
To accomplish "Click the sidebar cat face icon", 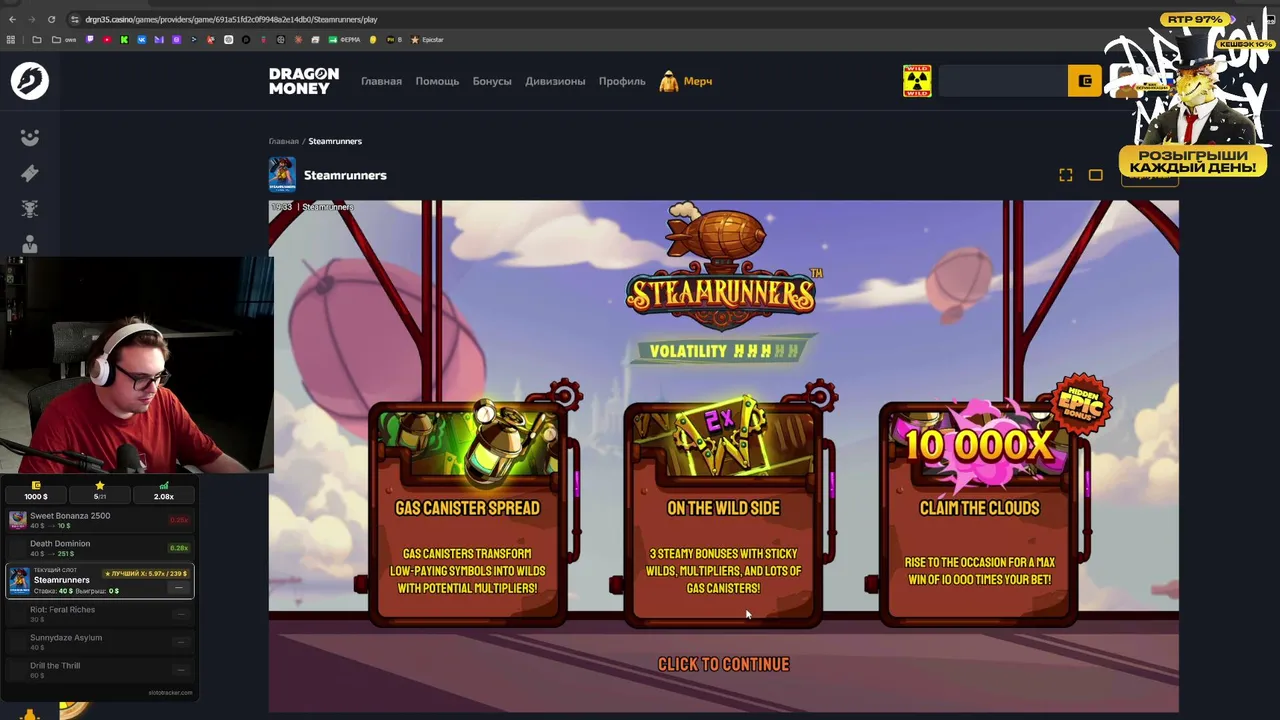I will point(30,137).
